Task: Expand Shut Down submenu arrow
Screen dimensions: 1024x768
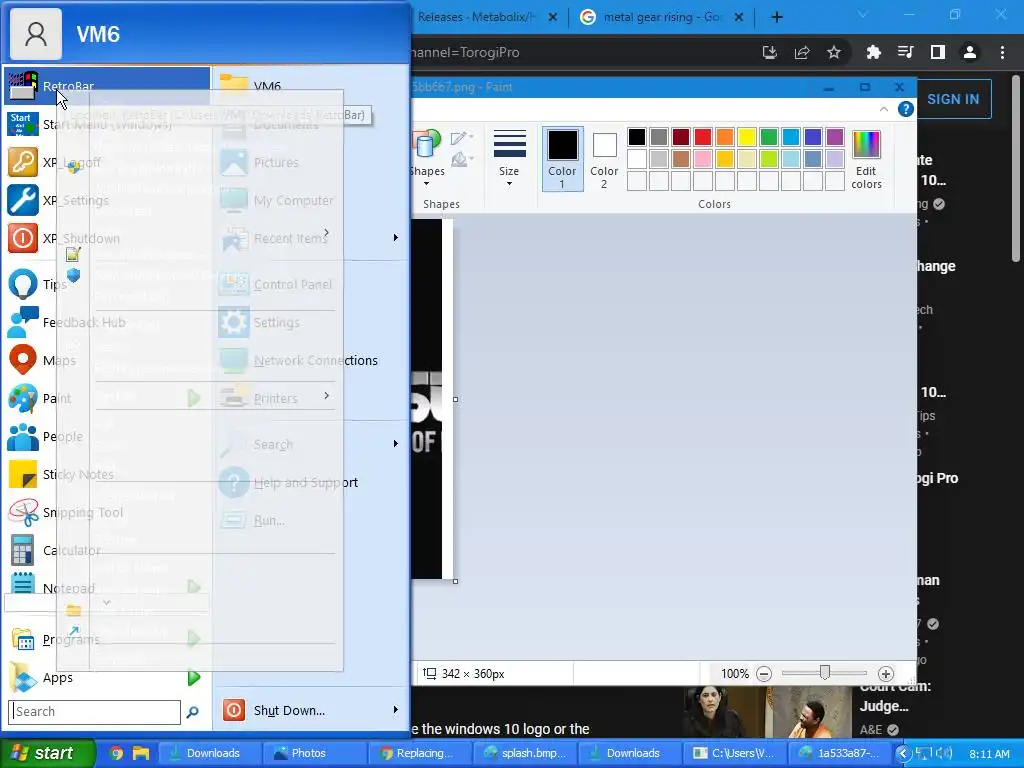Action: tap(396, 710)
